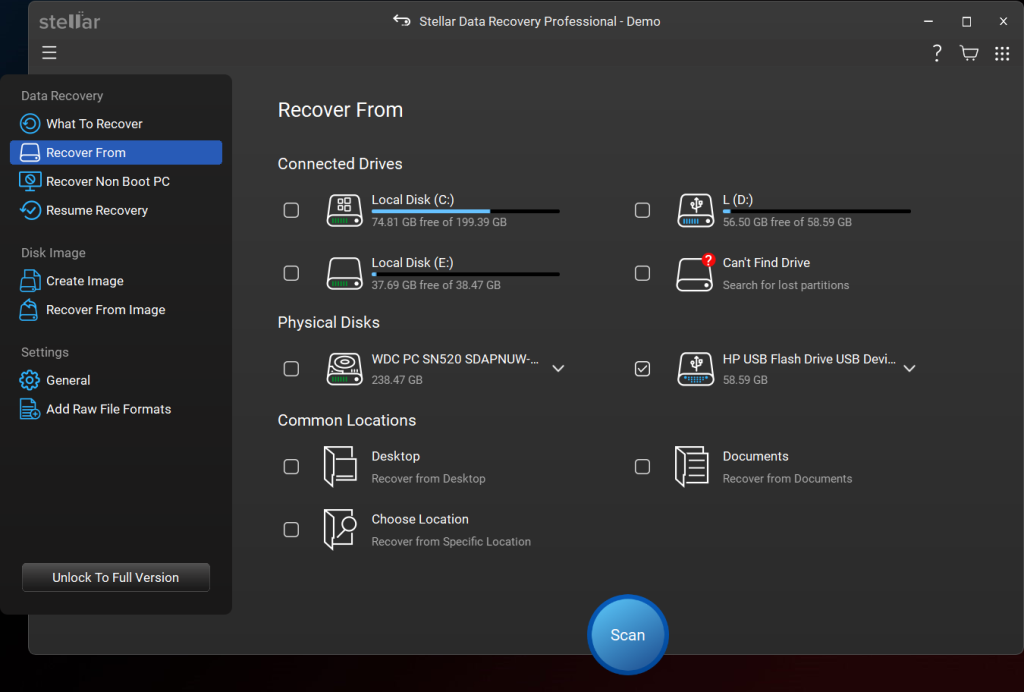Open Resume Recovery in the sidebar

116,210
